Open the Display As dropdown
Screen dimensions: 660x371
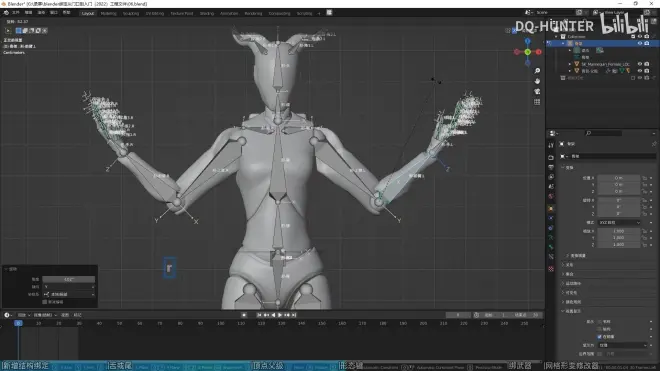(x=622, y=345)
